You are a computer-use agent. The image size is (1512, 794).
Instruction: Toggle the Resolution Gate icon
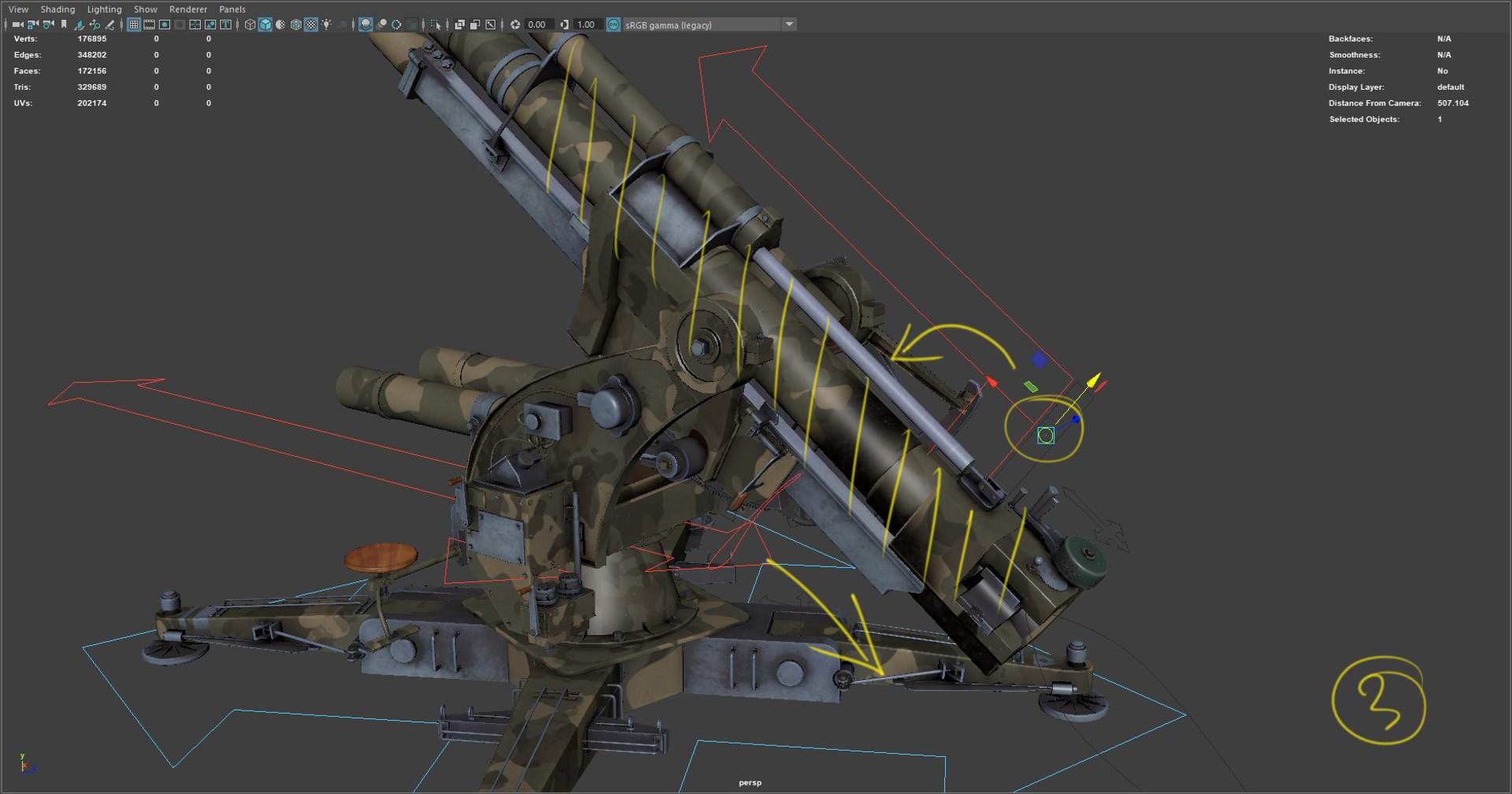point(165,24)
